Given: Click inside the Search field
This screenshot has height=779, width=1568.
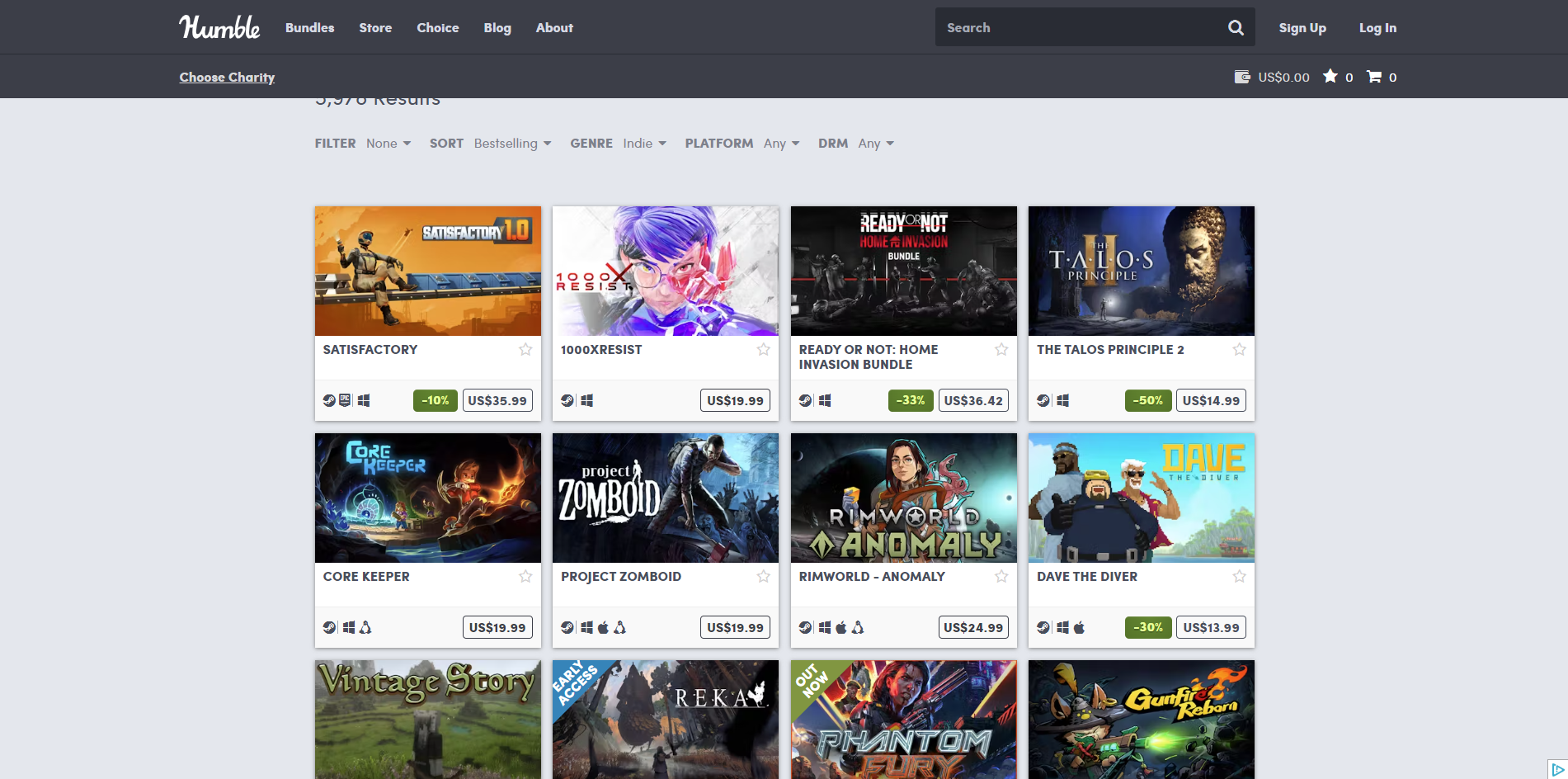Looking at the screenshot, I should [x=1072, y=27].
